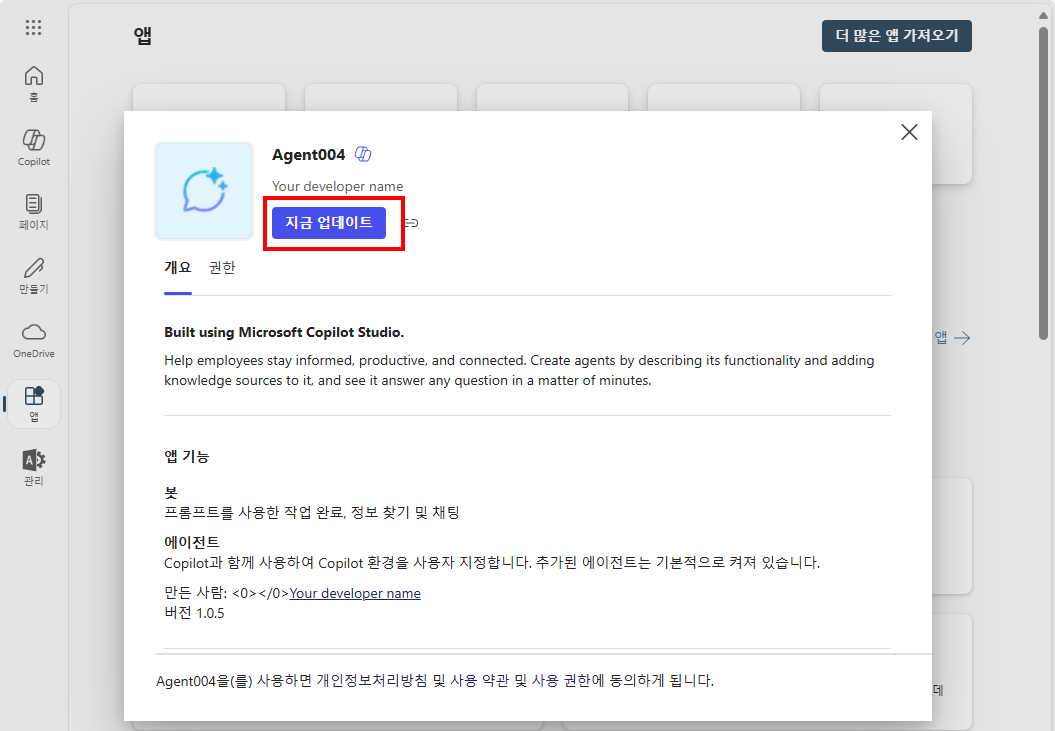Click the 앱 page heading at the top
This screenshot has height=731, width=1055.
143,36
